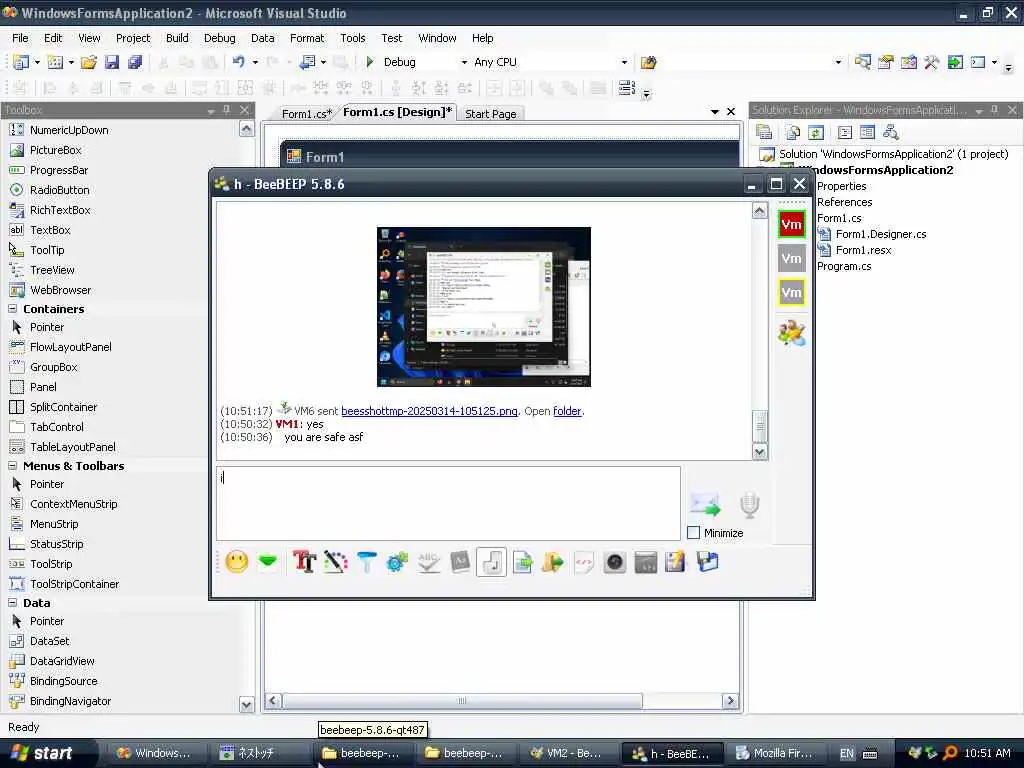Select the RichTextBox toolbox item

59,210
